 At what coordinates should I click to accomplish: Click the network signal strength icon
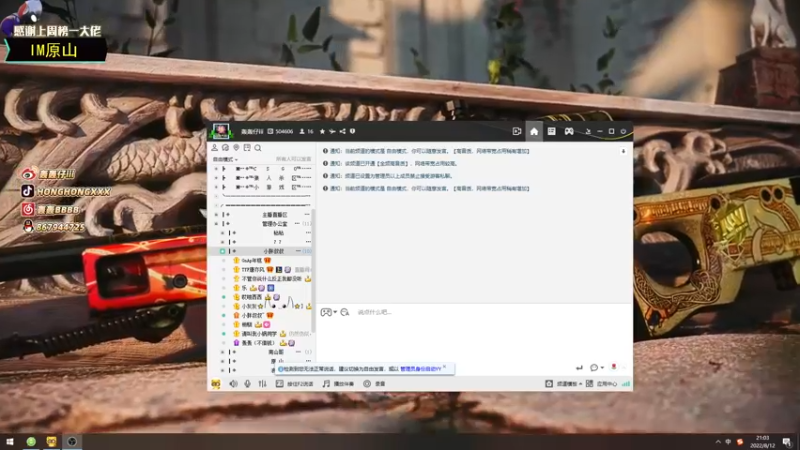coord(626,384)
